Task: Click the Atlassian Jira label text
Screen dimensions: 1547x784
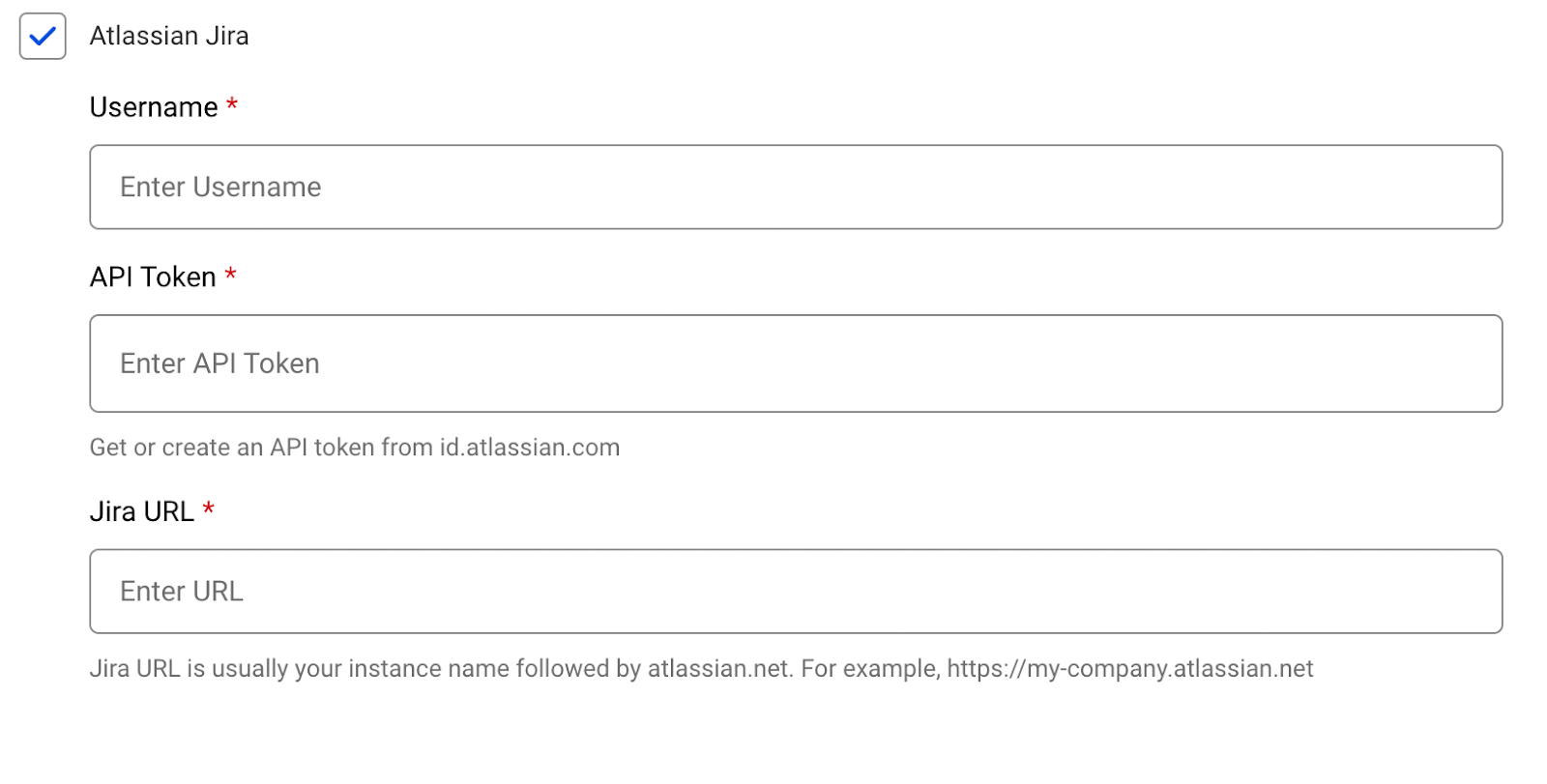Action: (170, 36)
